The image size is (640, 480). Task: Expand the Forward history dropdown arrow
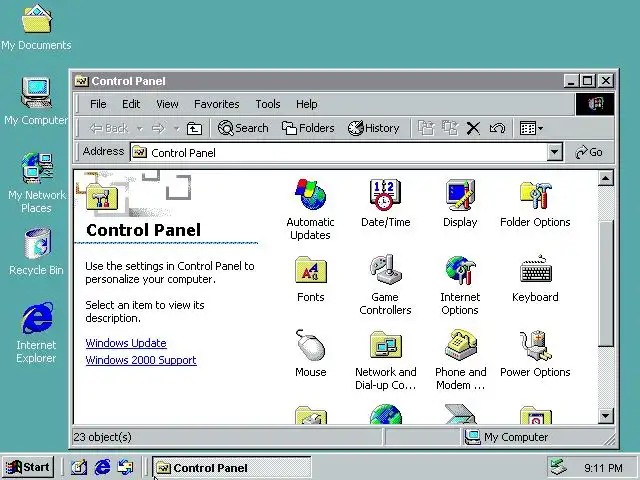pyautogui.click(x=176, y=129)
